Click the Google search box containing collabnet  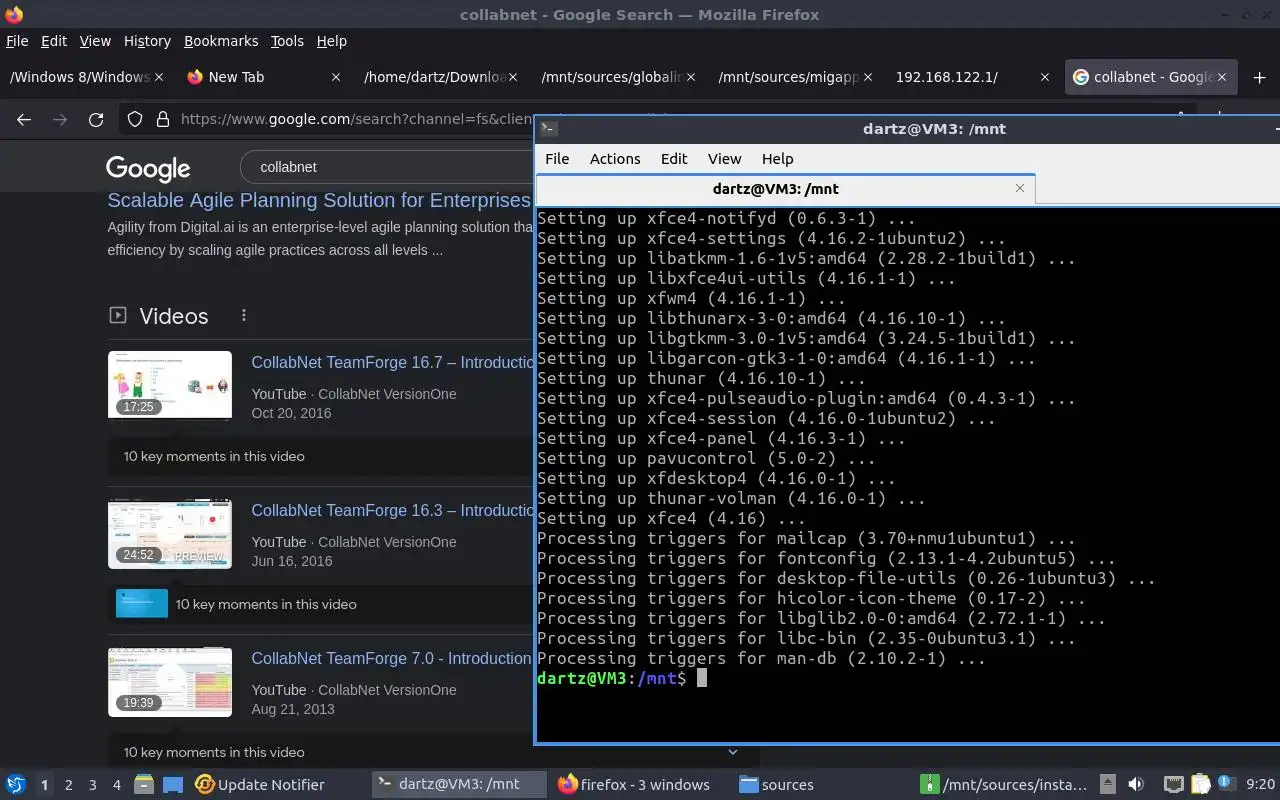(x=388, y=167)
